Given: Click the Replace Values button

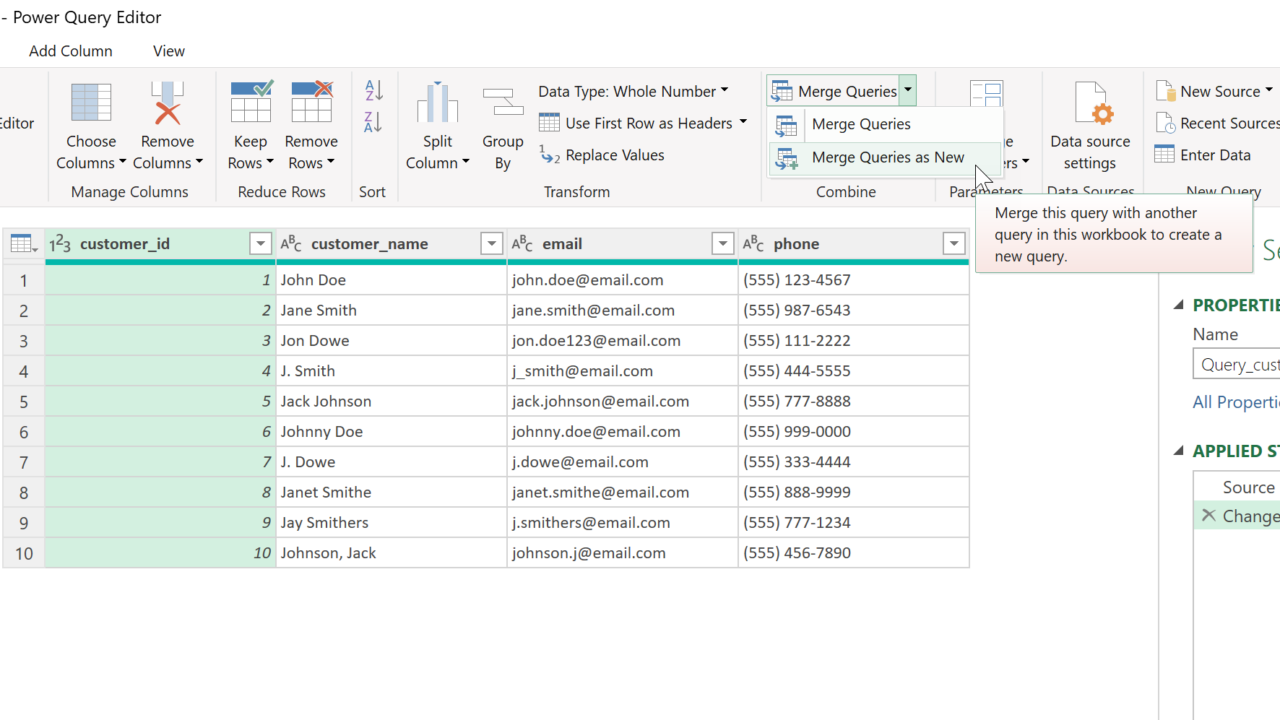Looking at the screenshot, I should point(602,155).
